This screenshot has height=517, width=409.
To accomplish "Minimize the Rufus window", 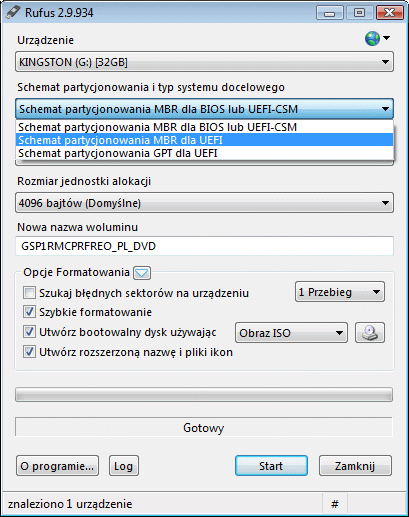I will 330,13.
